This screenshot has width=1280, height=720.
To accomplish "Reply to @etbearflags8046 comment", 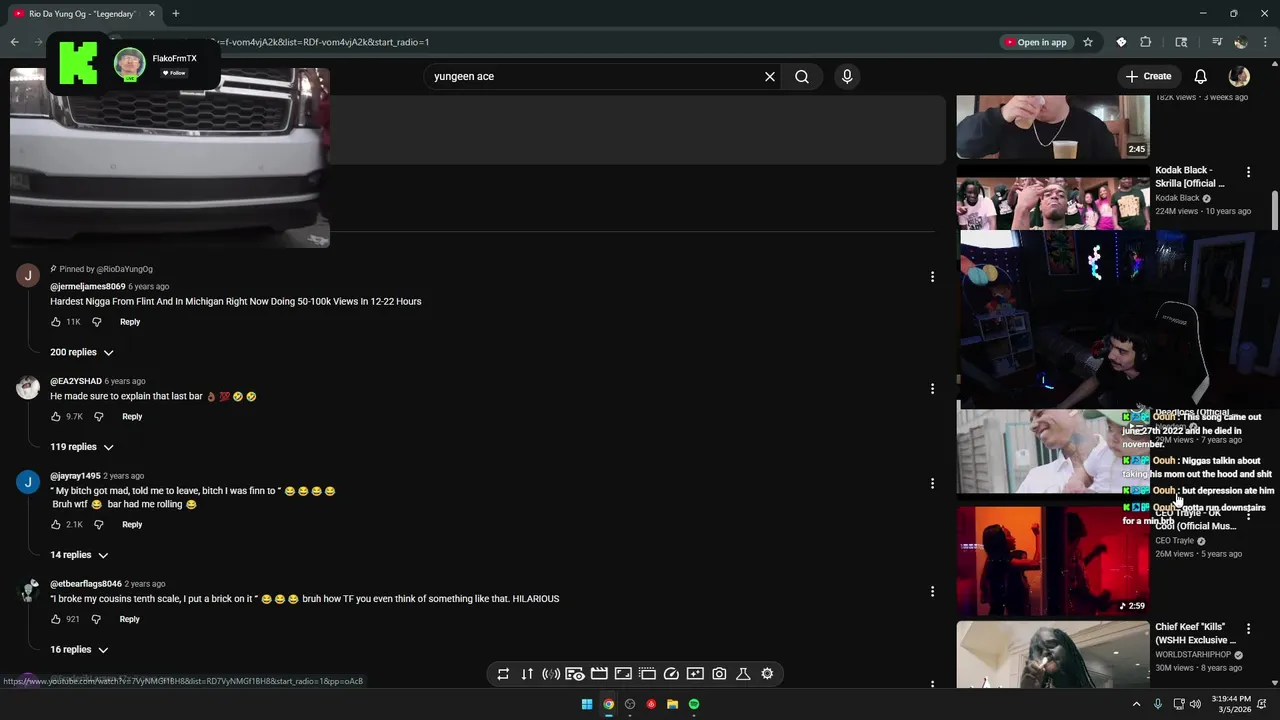I will tap(130, 620).
